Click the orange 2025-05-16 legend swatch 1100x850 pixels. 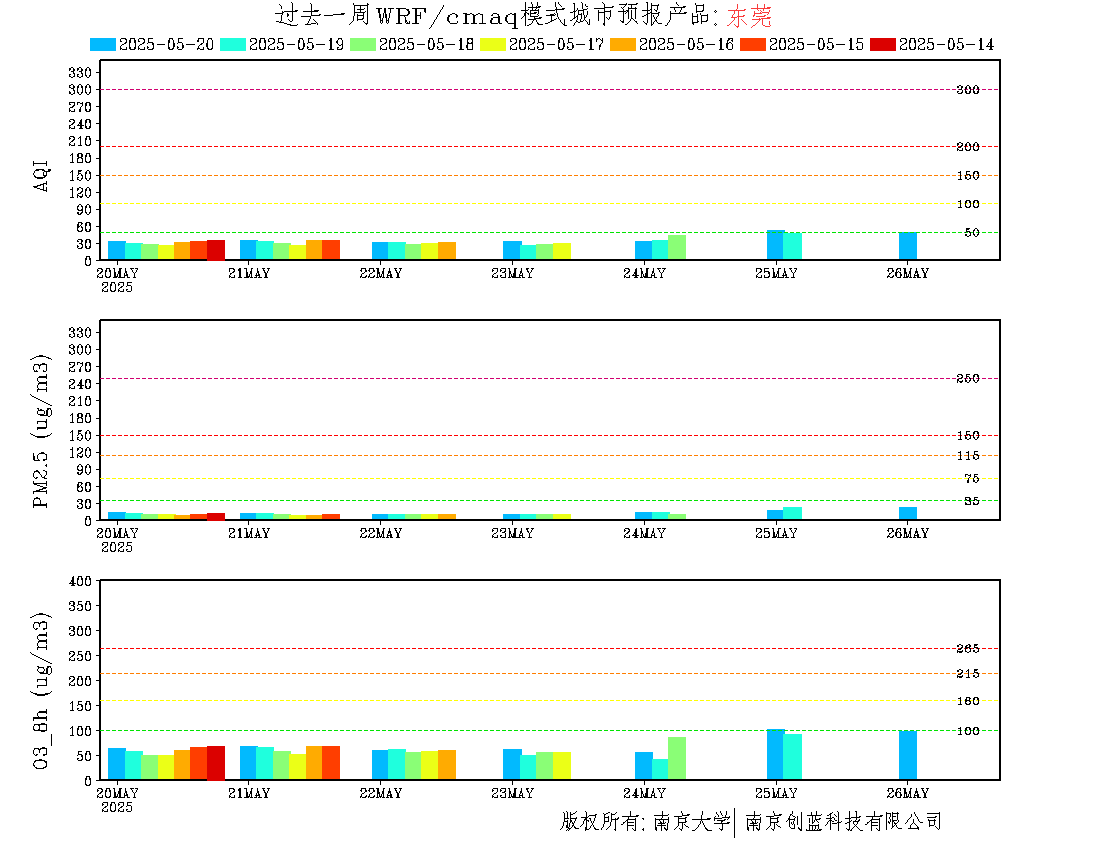point(623,44)
